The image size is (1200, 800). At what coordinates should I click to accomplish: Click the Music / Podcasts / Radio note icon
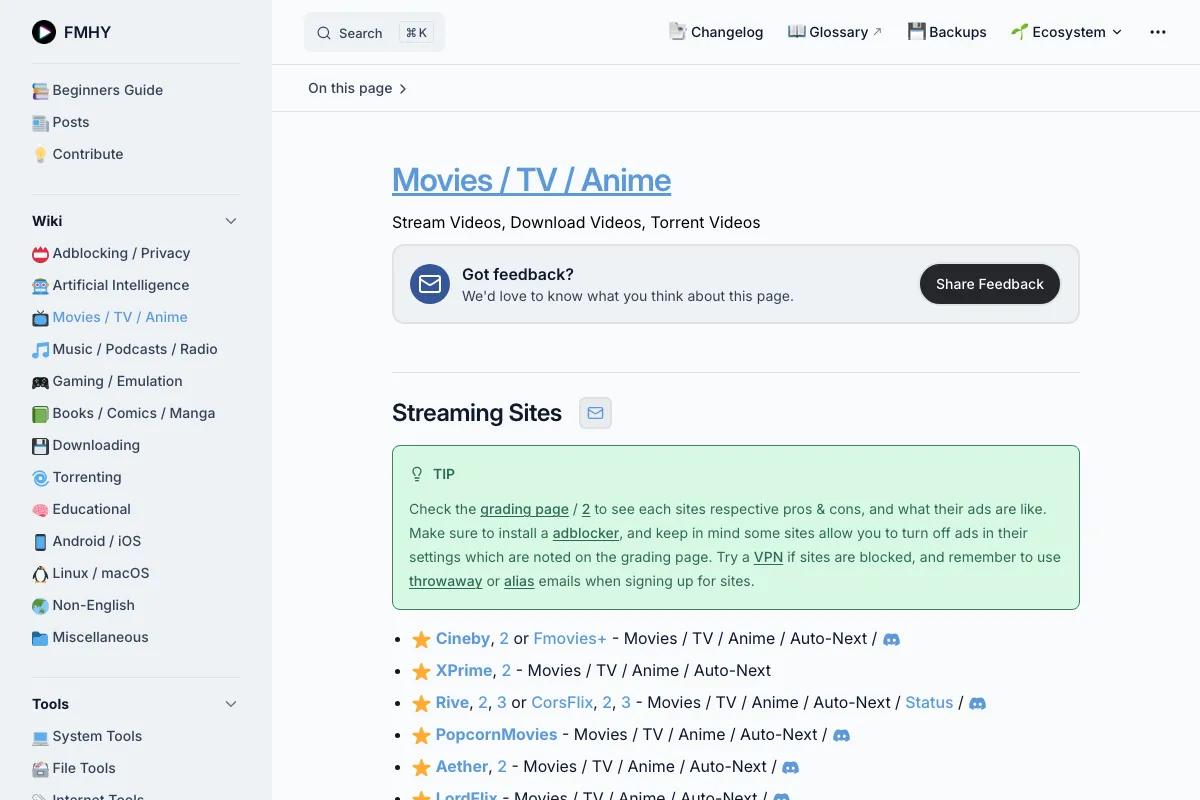(40, 350)
